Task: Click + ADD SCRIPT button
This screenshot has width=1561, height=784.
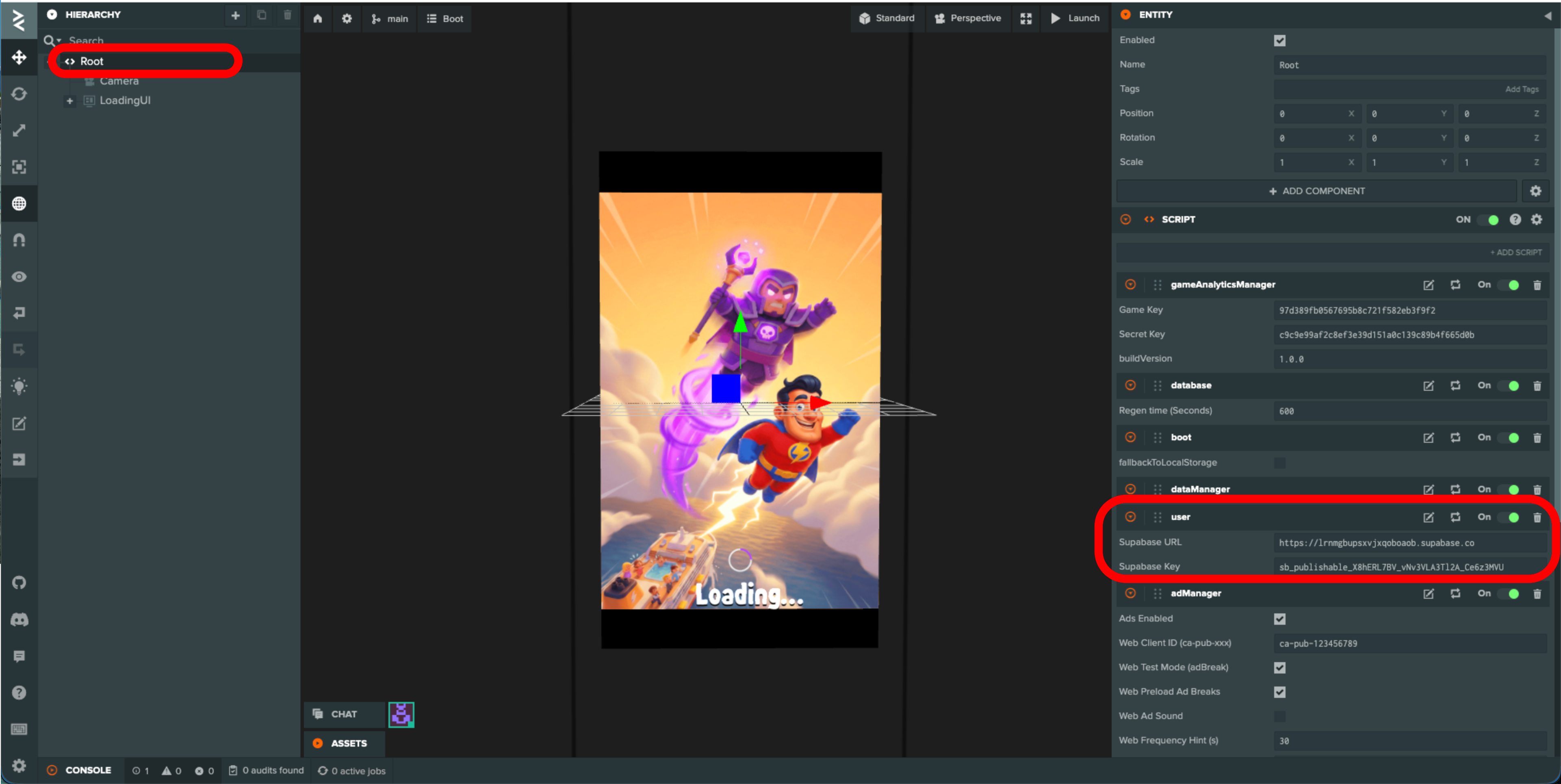Action: (1516, 253)
